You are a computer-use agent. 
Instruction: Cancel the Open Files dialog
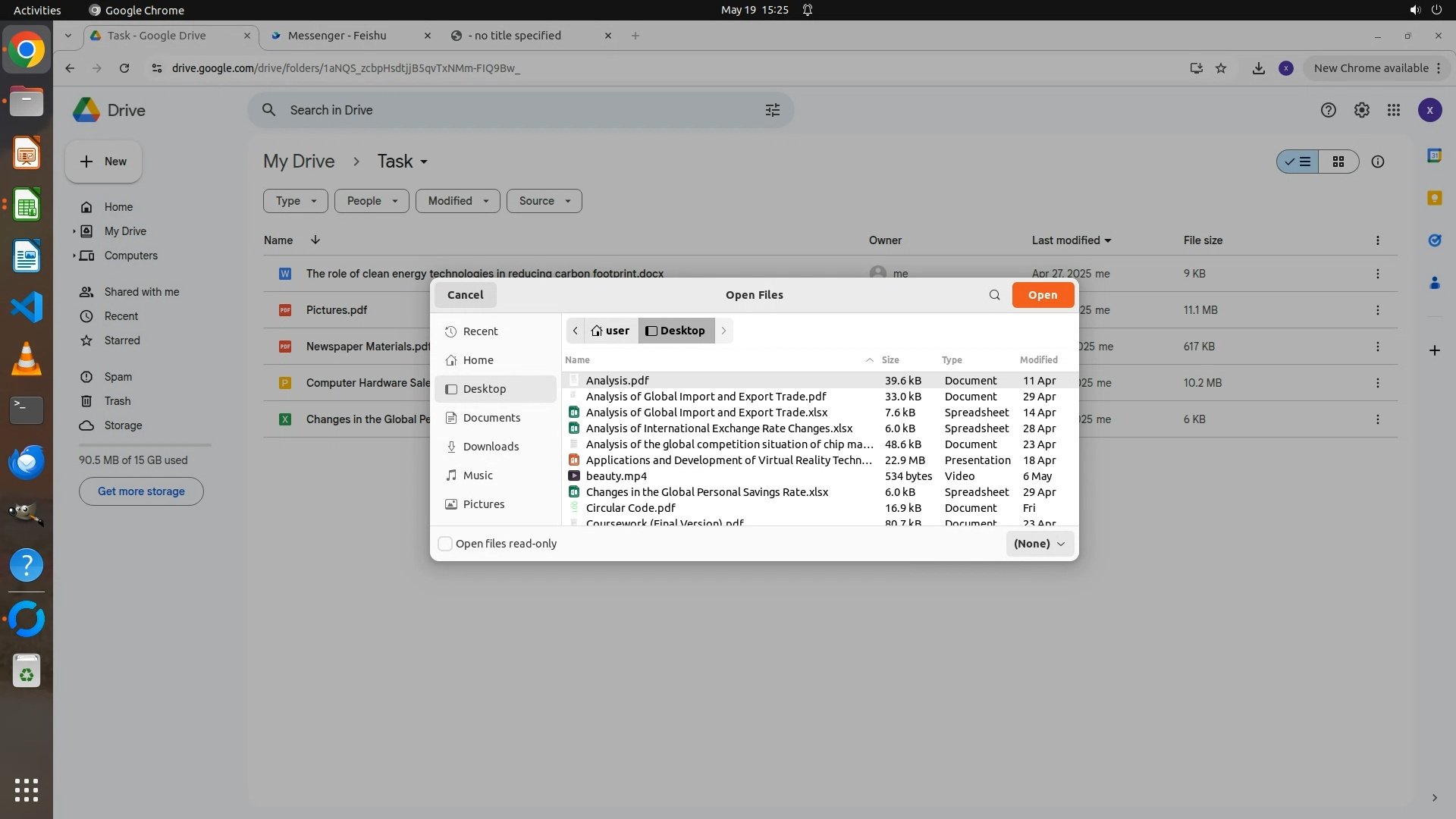465,295
